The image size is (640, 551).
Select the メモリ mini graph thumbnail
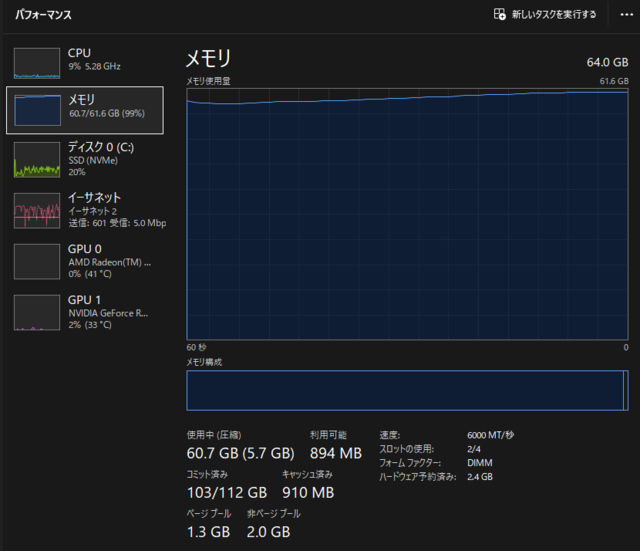[37, 110]
